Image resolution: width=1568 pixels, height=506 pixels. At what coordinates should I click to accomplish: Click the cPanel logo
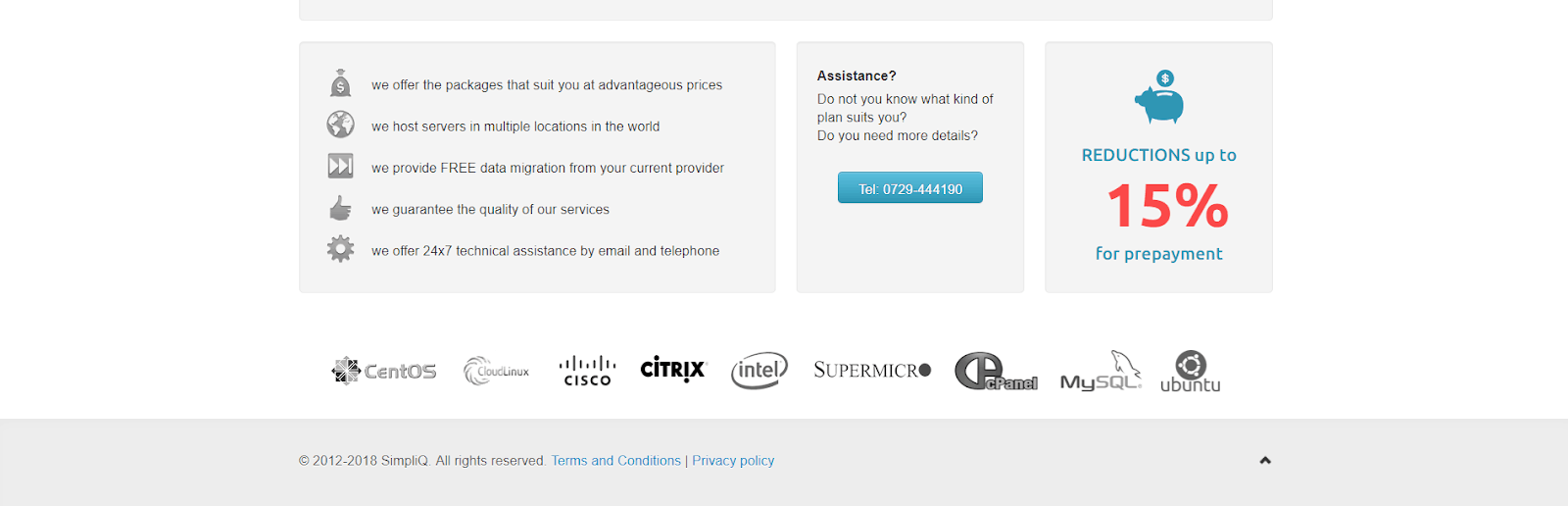[996, 372]
